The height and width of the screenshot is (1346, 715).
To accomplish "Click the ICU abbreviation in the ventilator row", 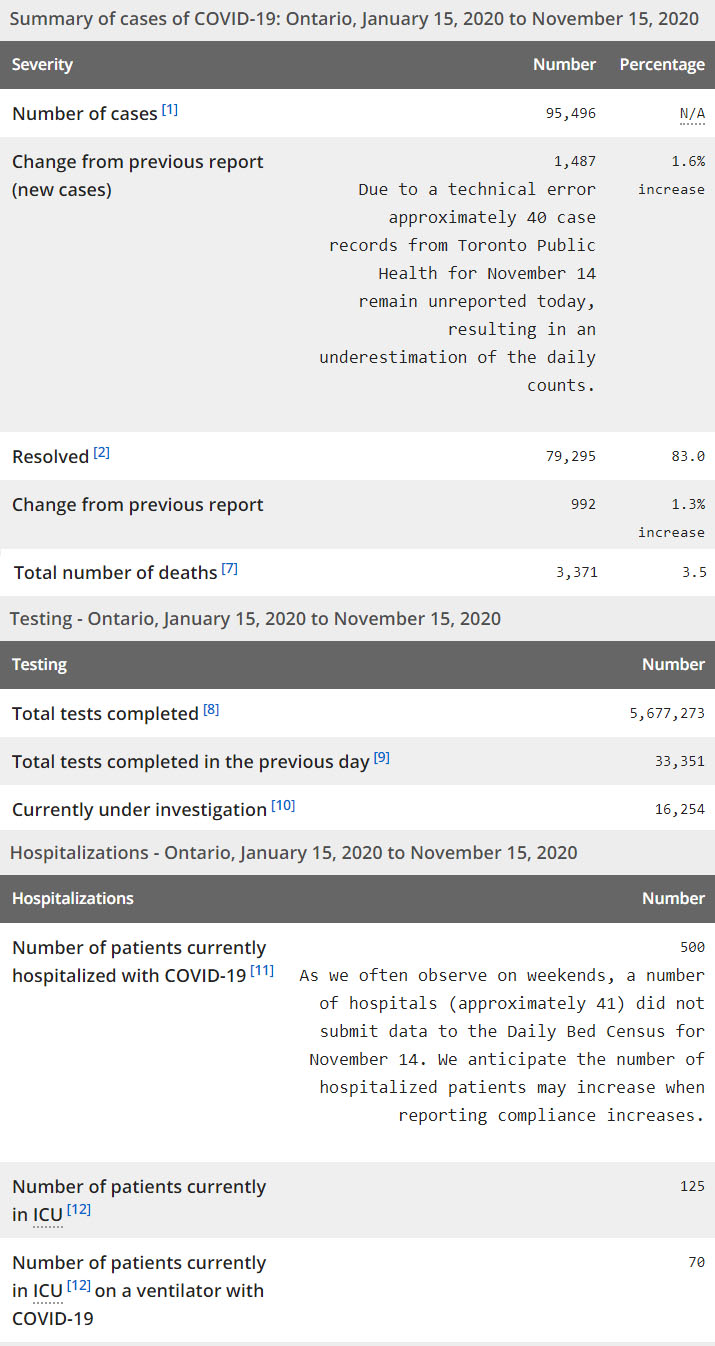I will pyautogui.click(x=47, y=1291).
